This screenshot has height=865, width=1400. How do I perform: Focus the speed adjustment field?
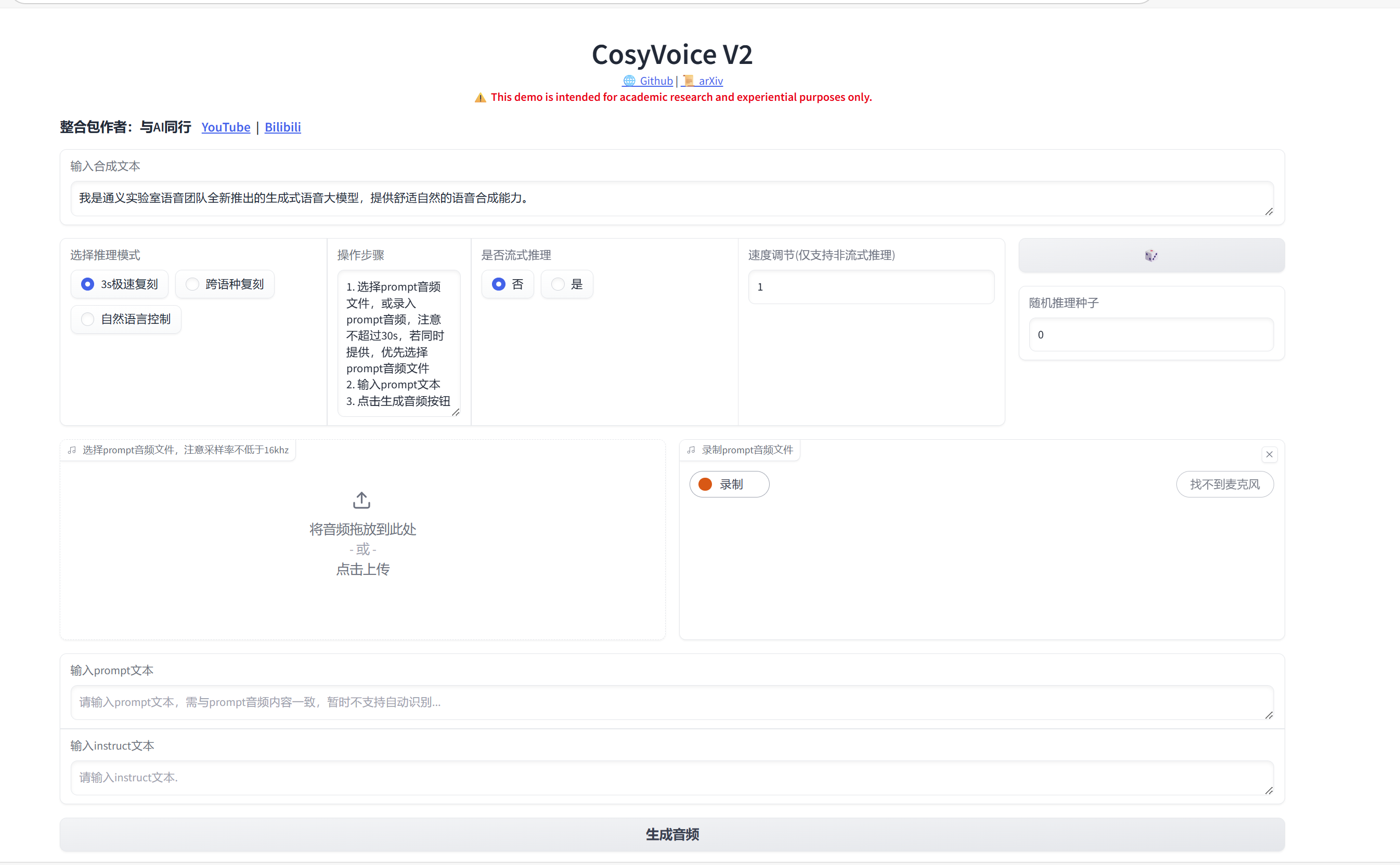click(871, 286)
